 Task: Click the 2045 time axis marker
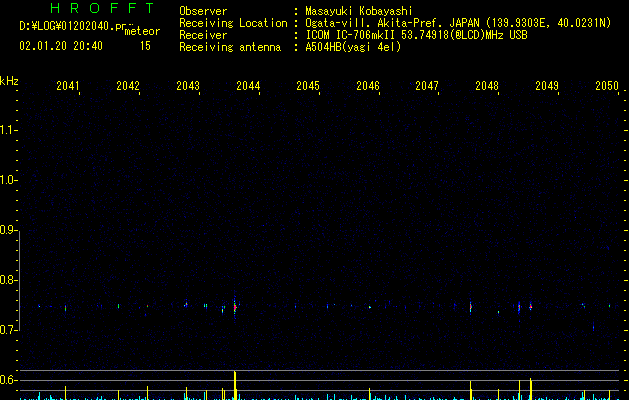tap(308, 86)
